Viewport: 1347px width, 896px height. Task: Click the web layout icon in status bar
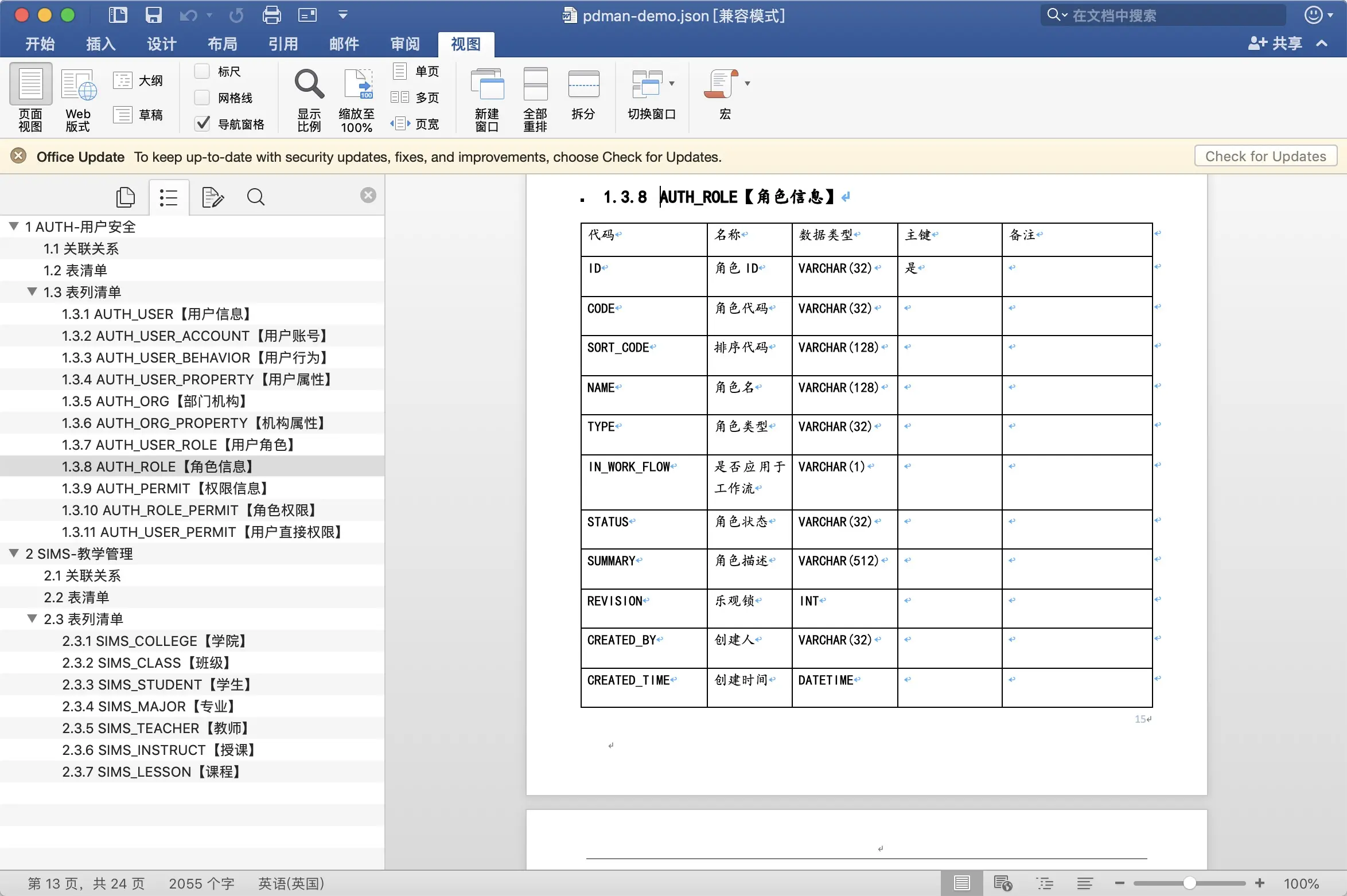1003,883
